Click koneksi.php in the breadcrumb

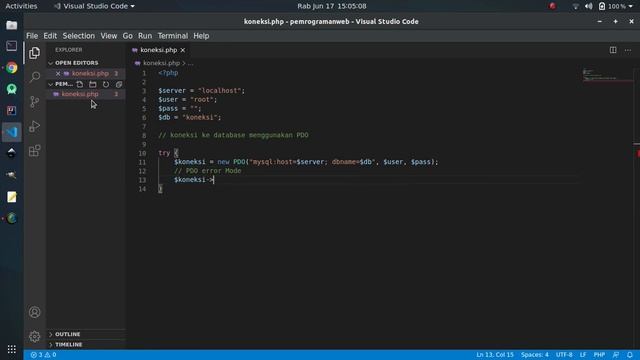[x=162, y=63]
